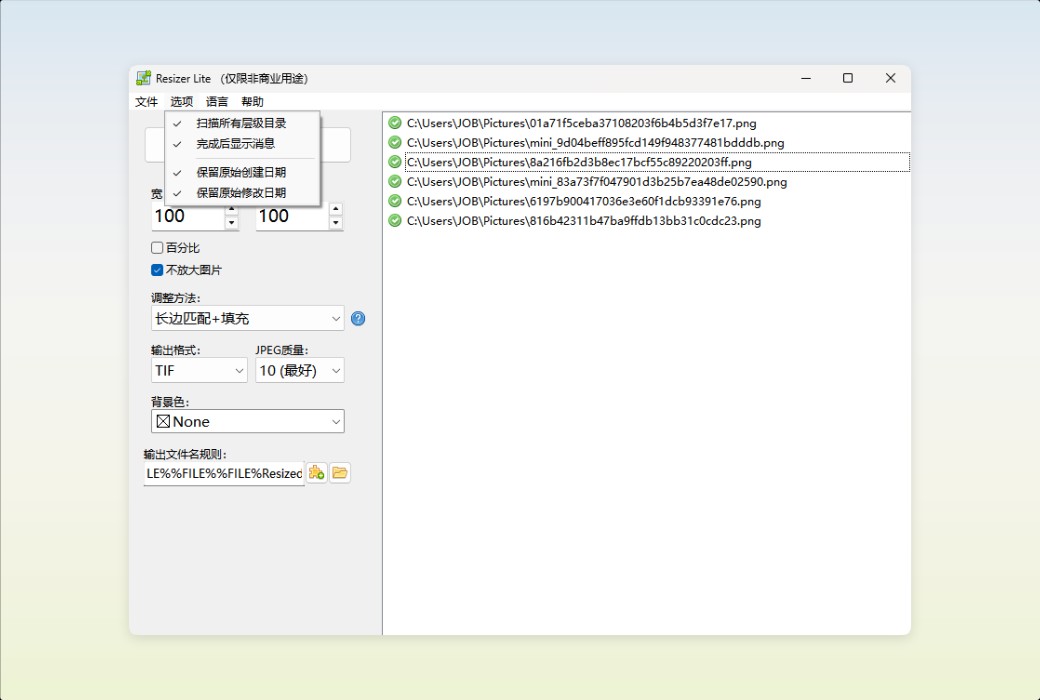Click the Resizer Lite app icon in titlebar
This screenshot has width=1040, height=700.
[143, 77]
